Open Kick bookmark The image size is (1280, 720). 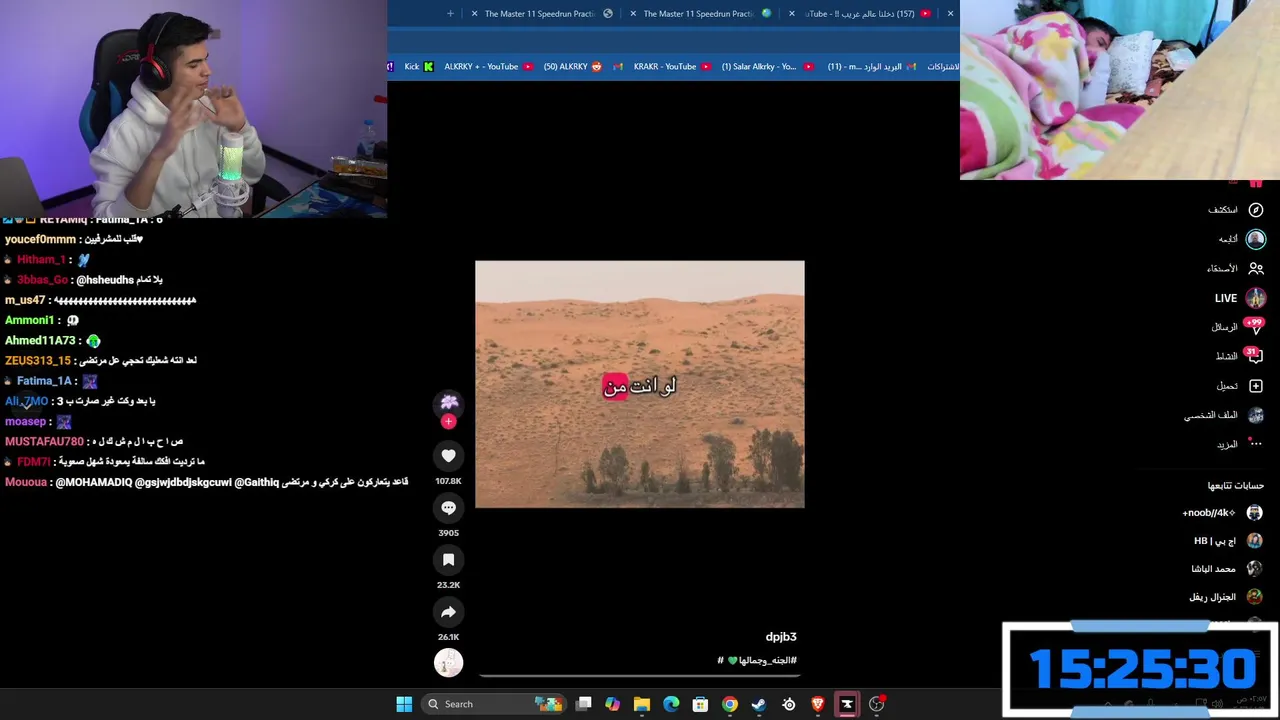[419, 67]
